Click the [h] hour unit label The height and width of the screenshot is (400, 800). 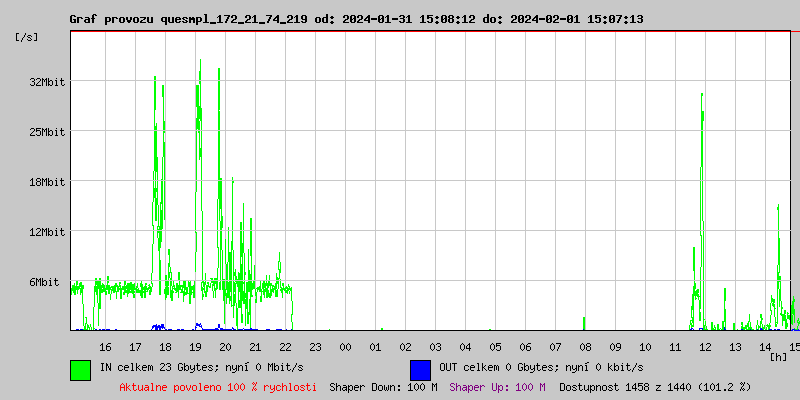(x=779, y=357)
